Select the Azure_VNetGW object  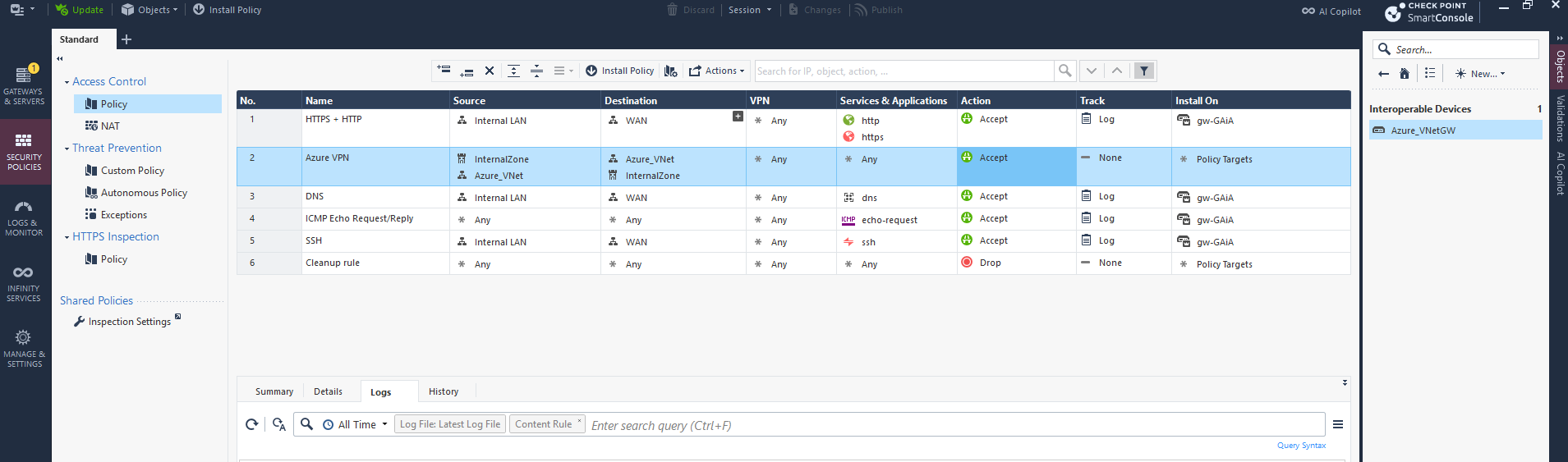click(x=1455, y=130)
